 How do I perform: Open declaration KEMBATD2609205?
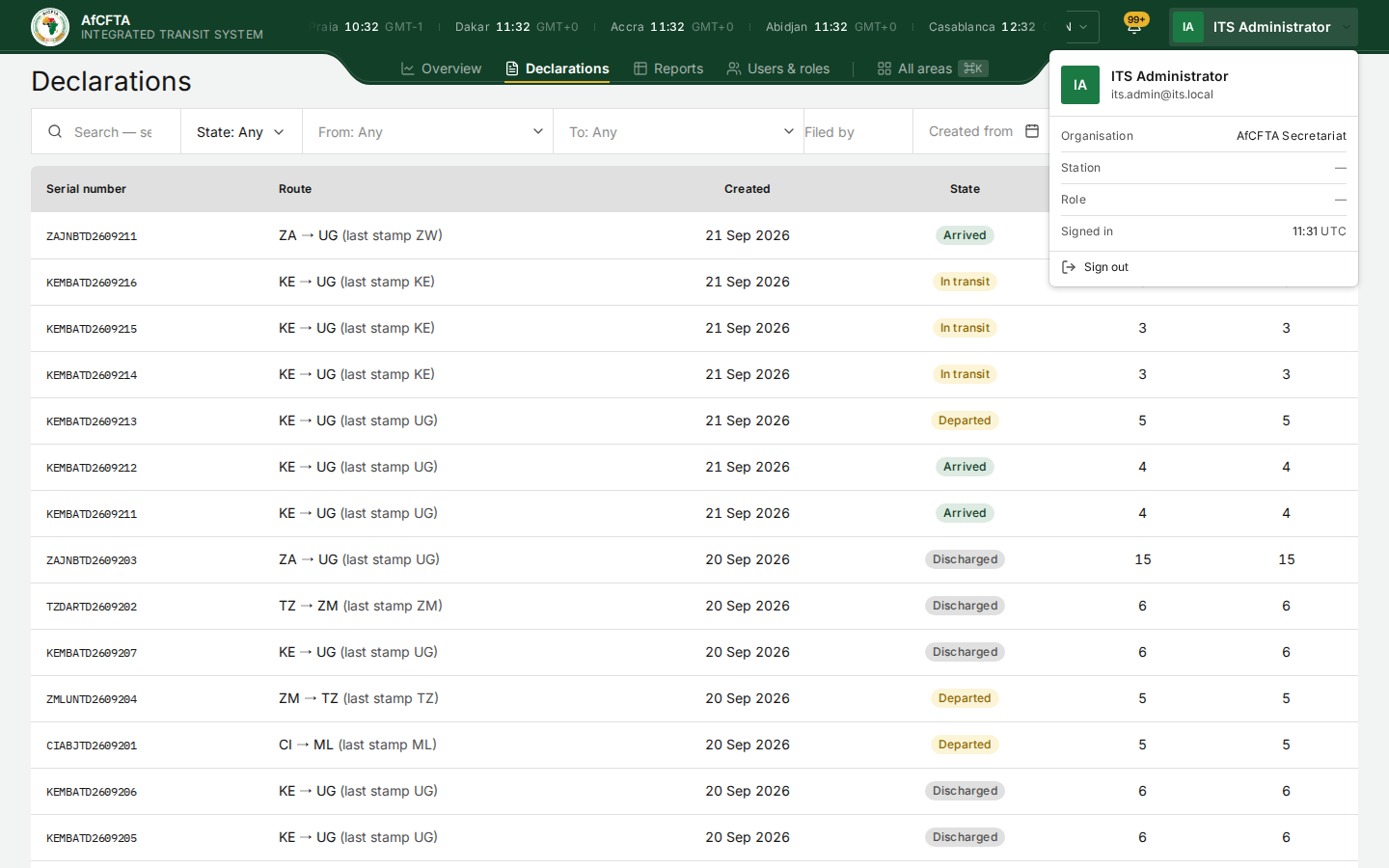tap(92, 838)
